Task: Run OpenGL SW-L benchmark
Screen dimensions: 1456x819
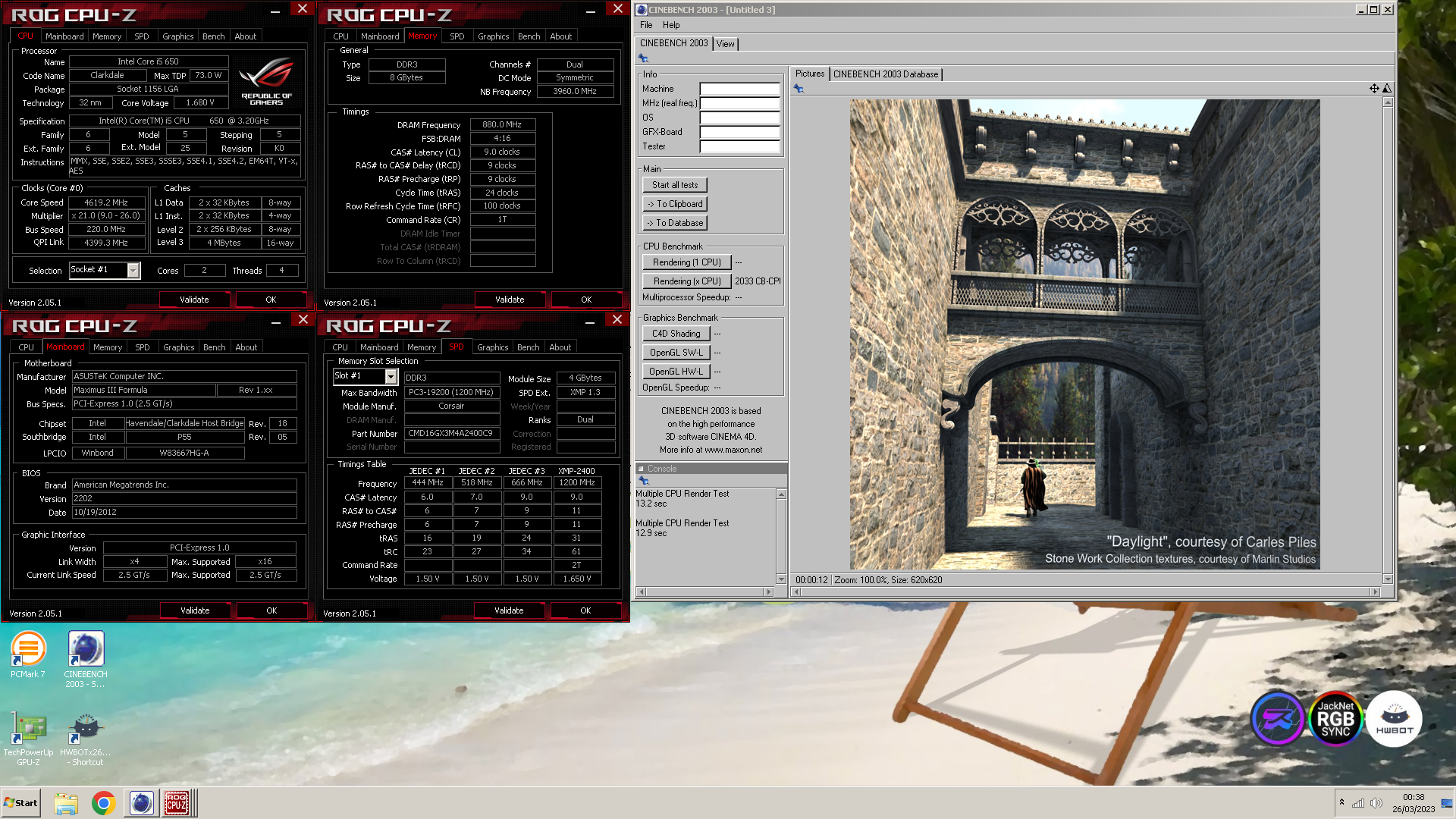Action: click(x=676, y=353)
